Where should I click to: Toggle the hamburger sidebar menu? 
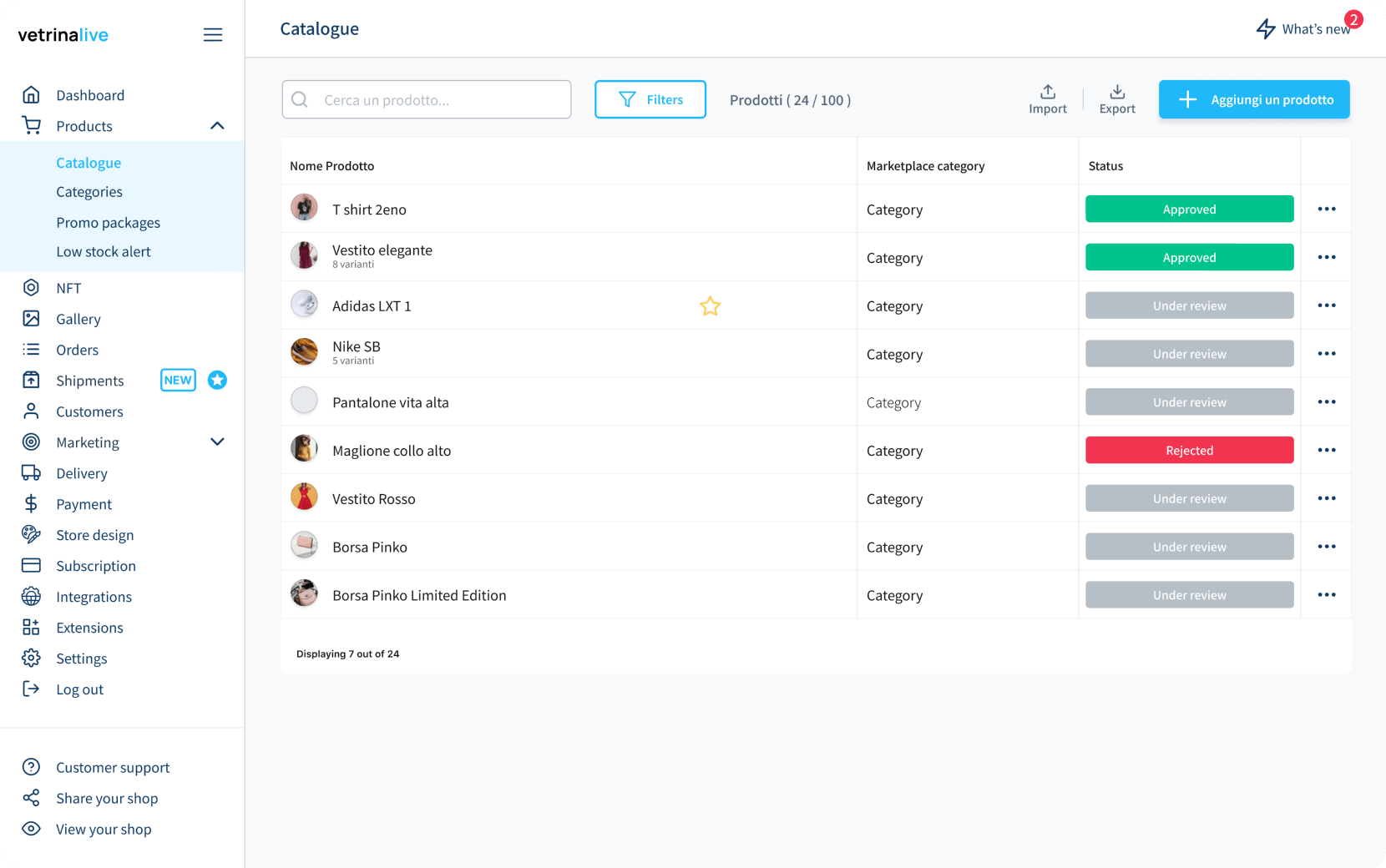click(213, 35)
